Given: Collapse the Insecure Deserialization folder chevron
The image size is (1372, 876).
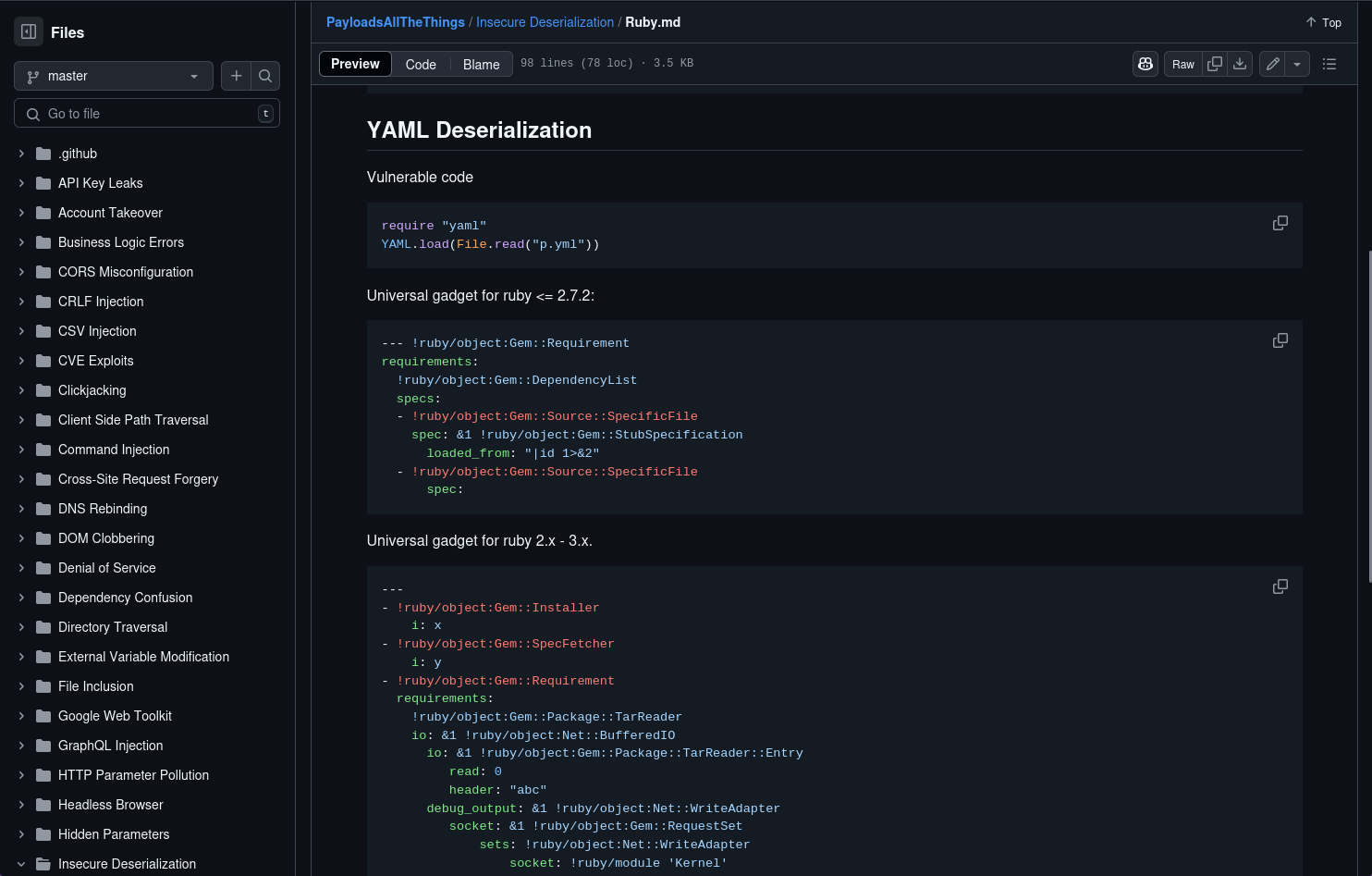Looking at the screenshot, I should pyautogui.click(x=21, y=864).
